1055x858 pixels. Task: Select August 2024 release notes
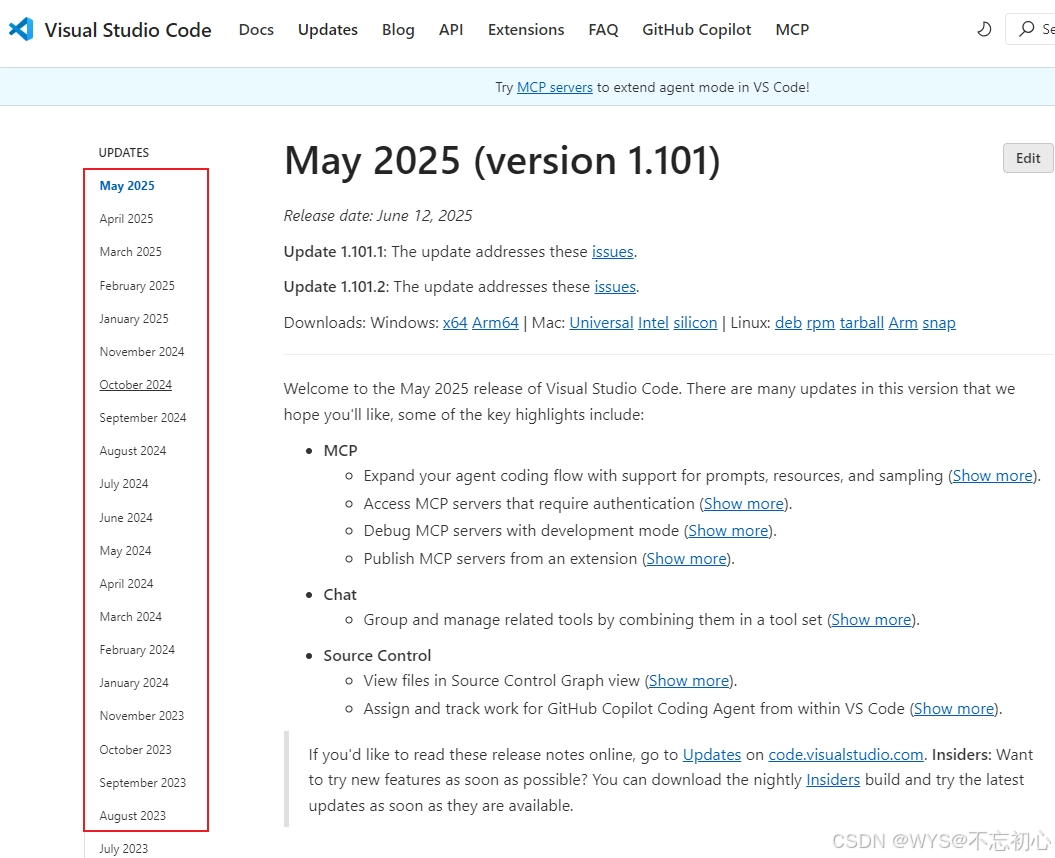tap(133, 451)
